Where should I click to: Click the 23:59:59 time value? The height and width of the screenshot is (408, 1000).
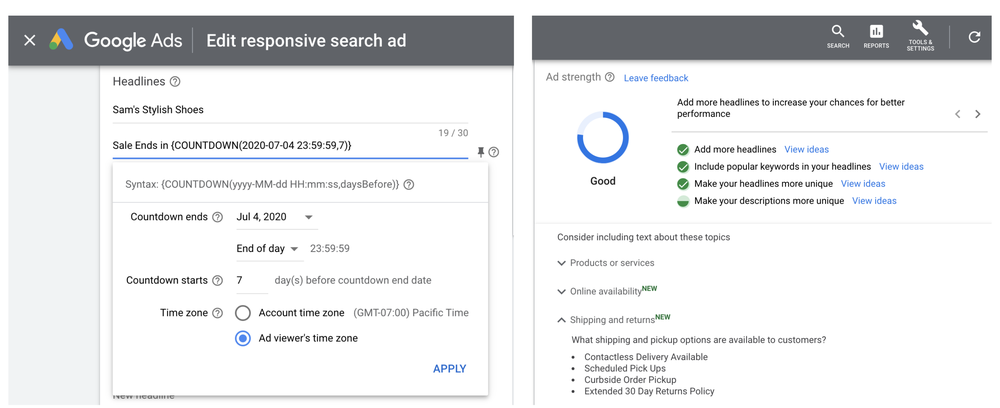(x=330, y=249)
